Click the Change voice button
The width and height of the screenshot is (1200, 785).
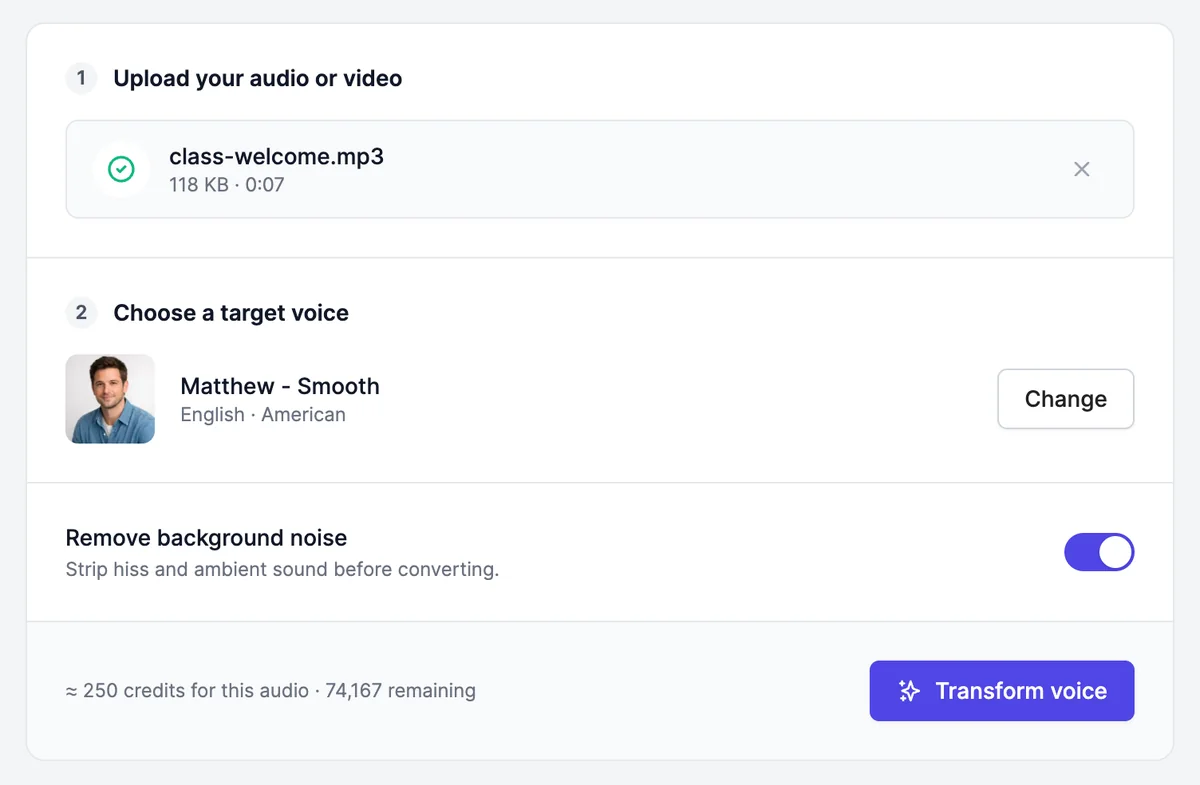pos(1066,399)
